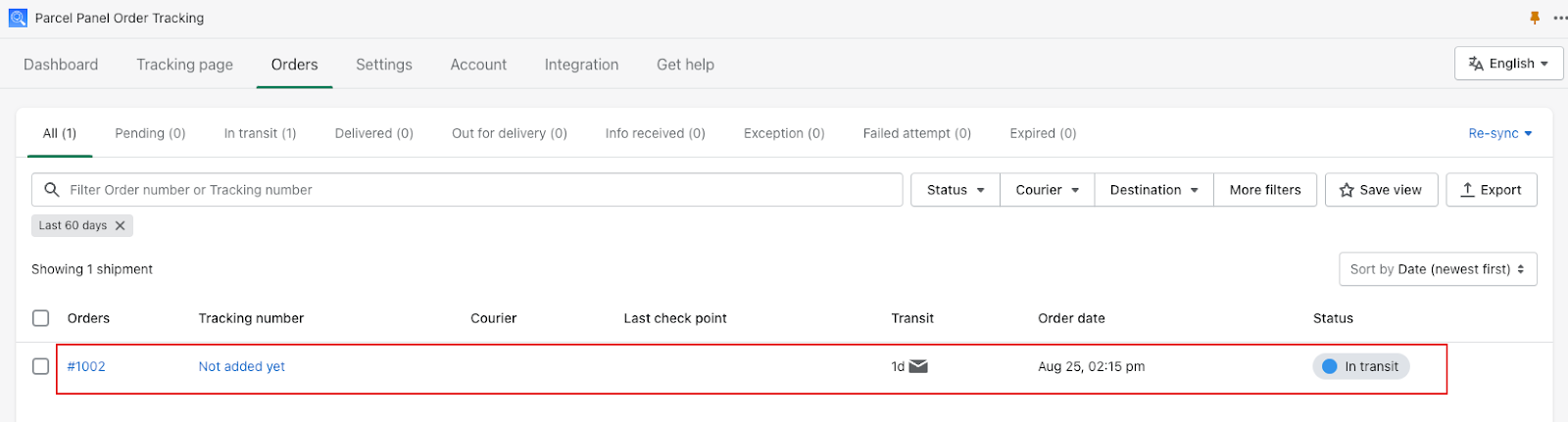The image size is (1568, 422).
Task: Select the In transit (1) tab
Action: (x=260, y=133)
